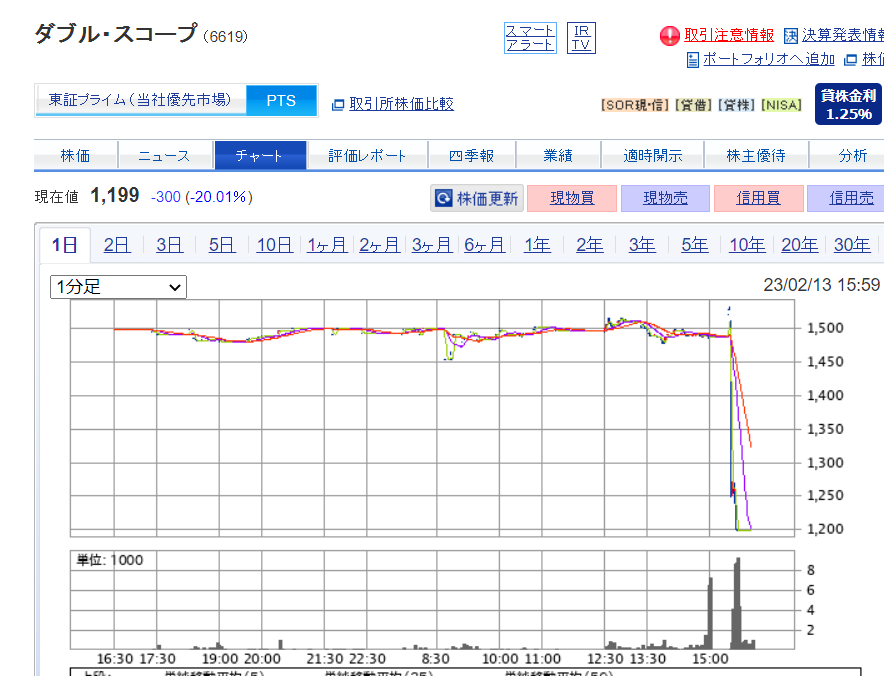Select the 5日 chart period

(x=222, y=245)
